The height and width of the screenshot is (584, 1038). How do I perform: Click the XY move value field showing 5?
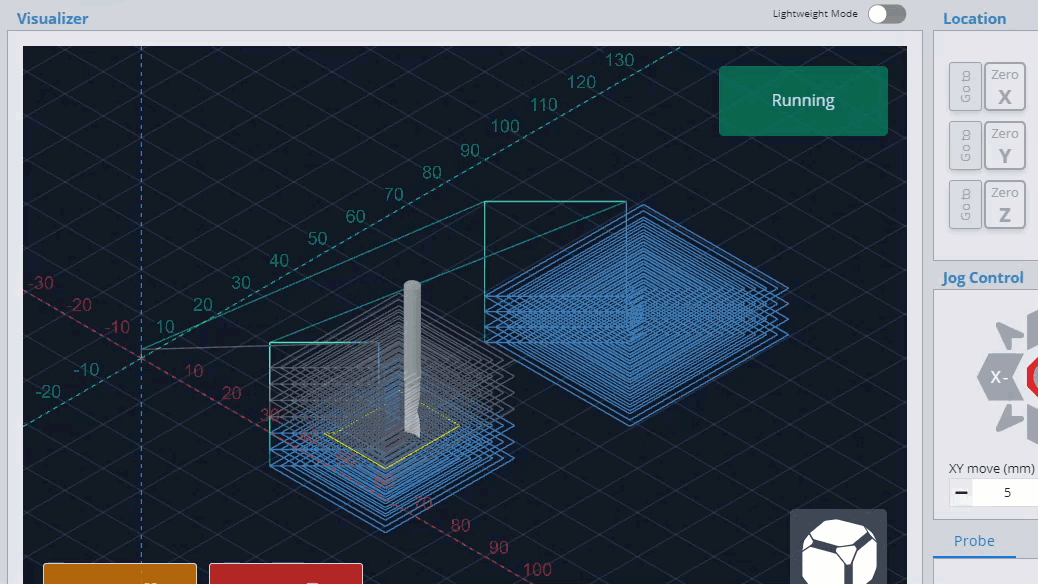click(x=1006, y=493)
